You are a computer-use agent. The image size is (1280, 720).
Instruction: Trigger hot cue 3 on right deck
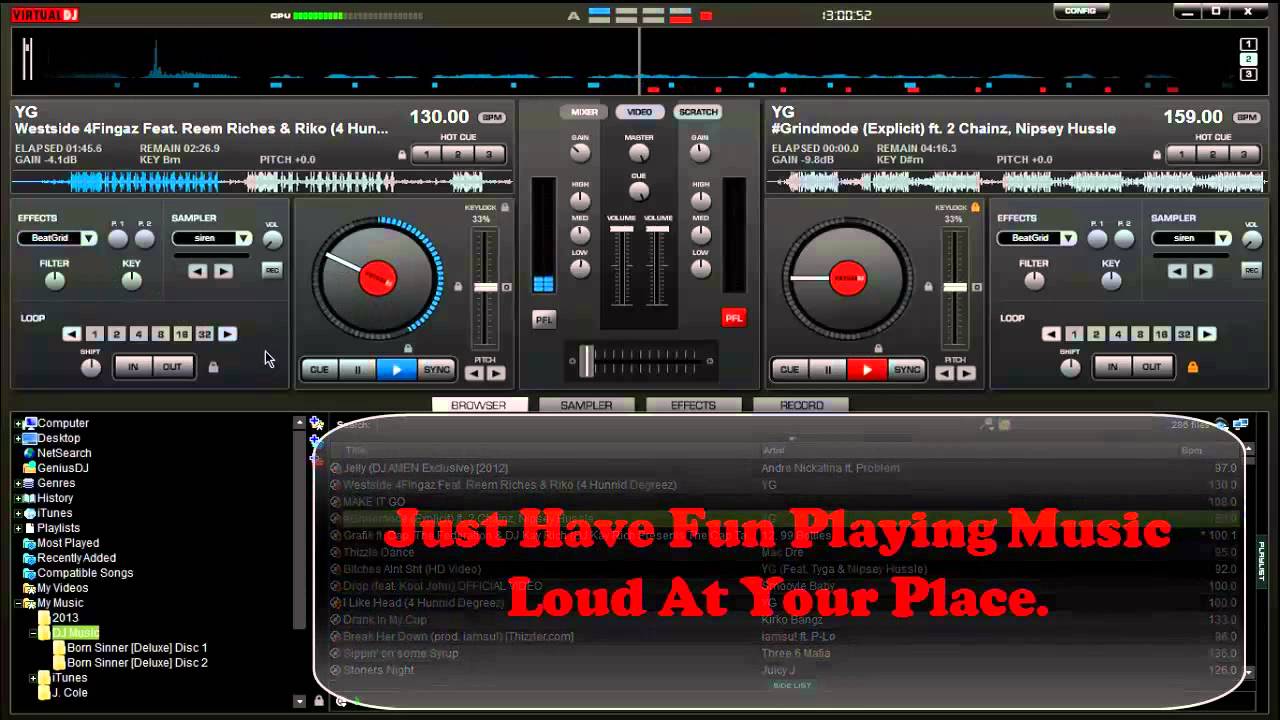1243,155
